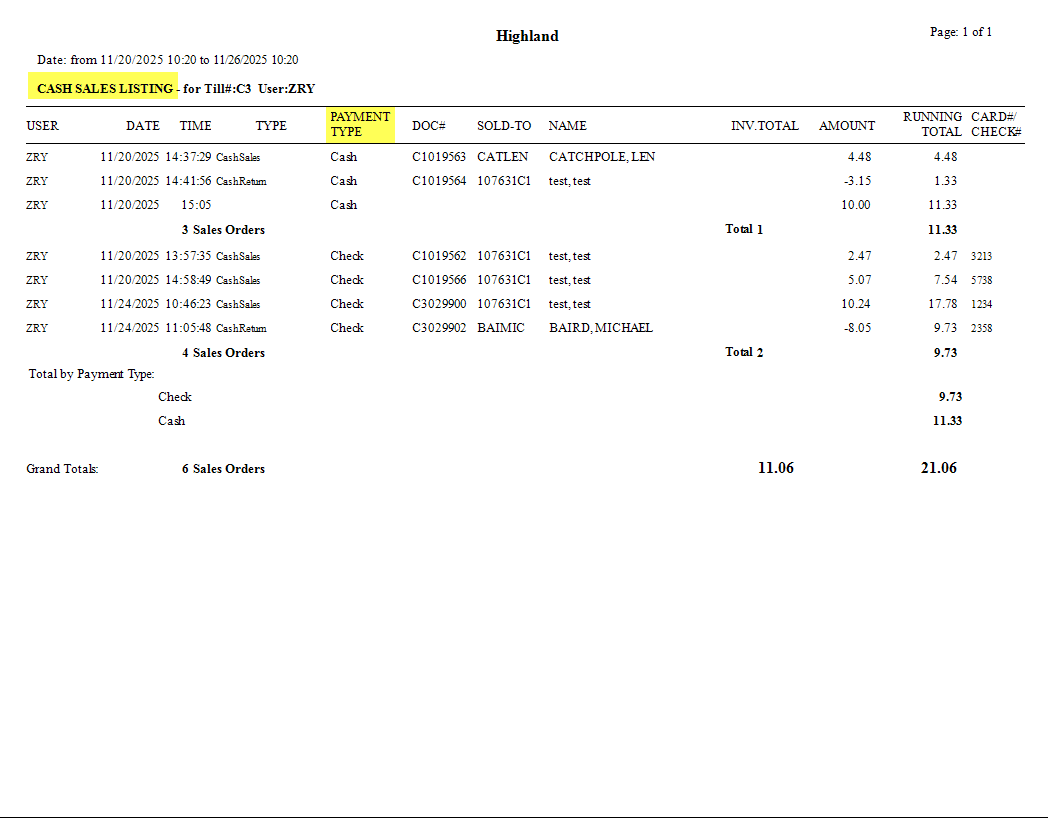Screen dimensions: 1048x818
Task: Select the highlighted PAYMENT TYPE column header
Action: point(360,125)
